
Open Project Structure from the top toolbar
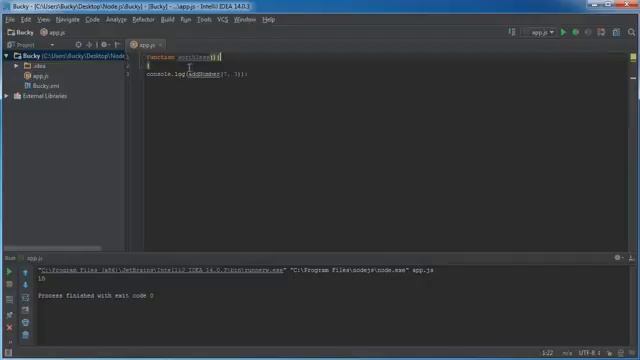tap(616, 32)
